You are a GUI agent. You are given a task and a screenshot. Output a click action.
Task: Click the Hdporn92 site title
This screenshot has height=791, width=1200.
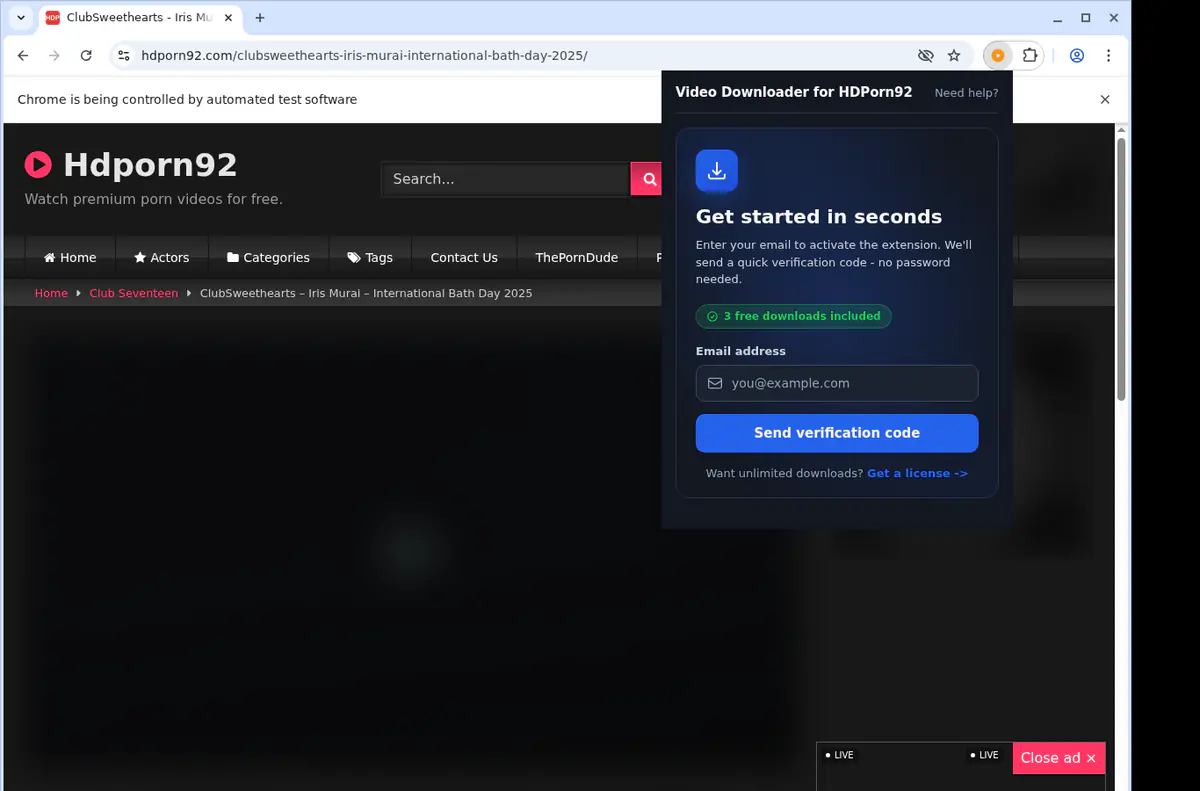(150, 164)
